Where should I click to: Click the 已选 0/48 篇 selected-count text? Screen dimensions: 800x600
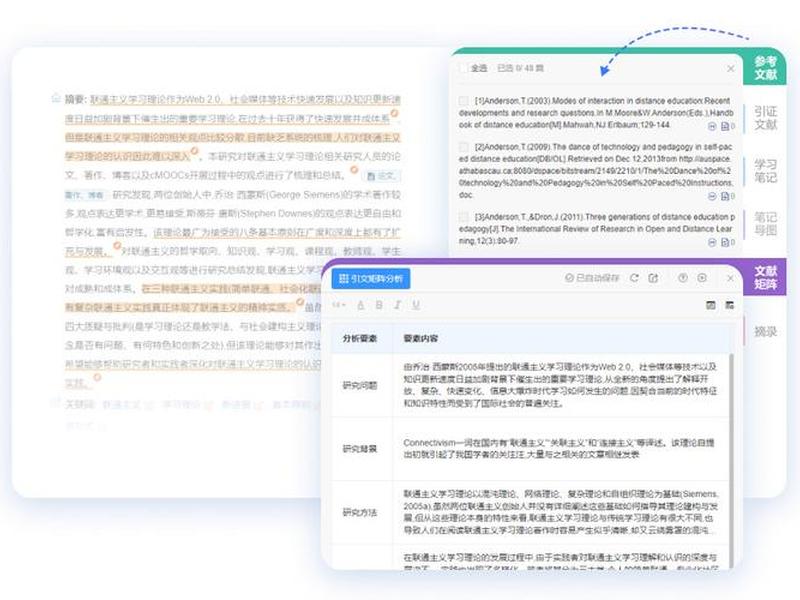tap(520, 68)
